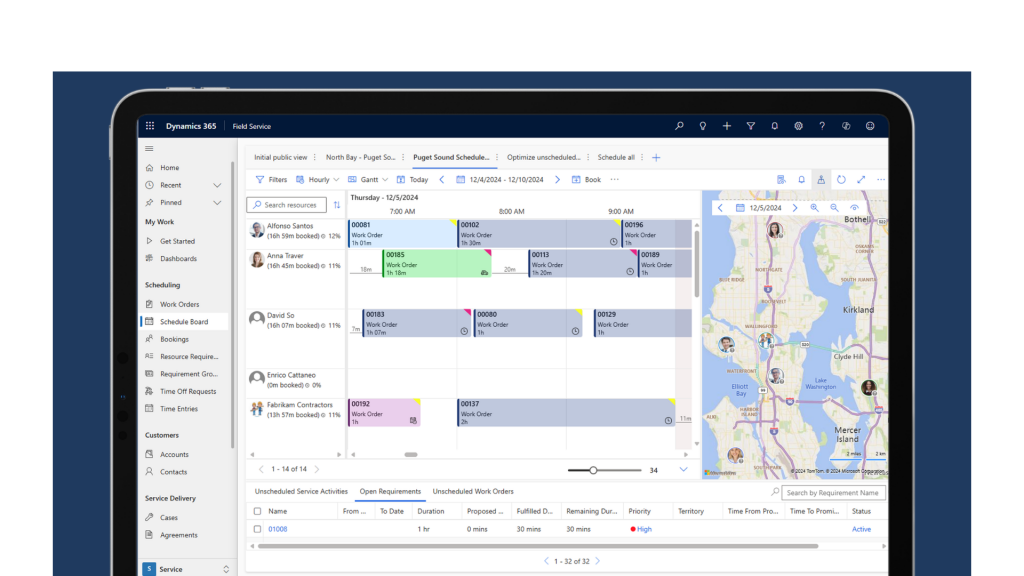1024x576 pixels.
Task: Click the board zoom level slider
Action: coord(593,470)
